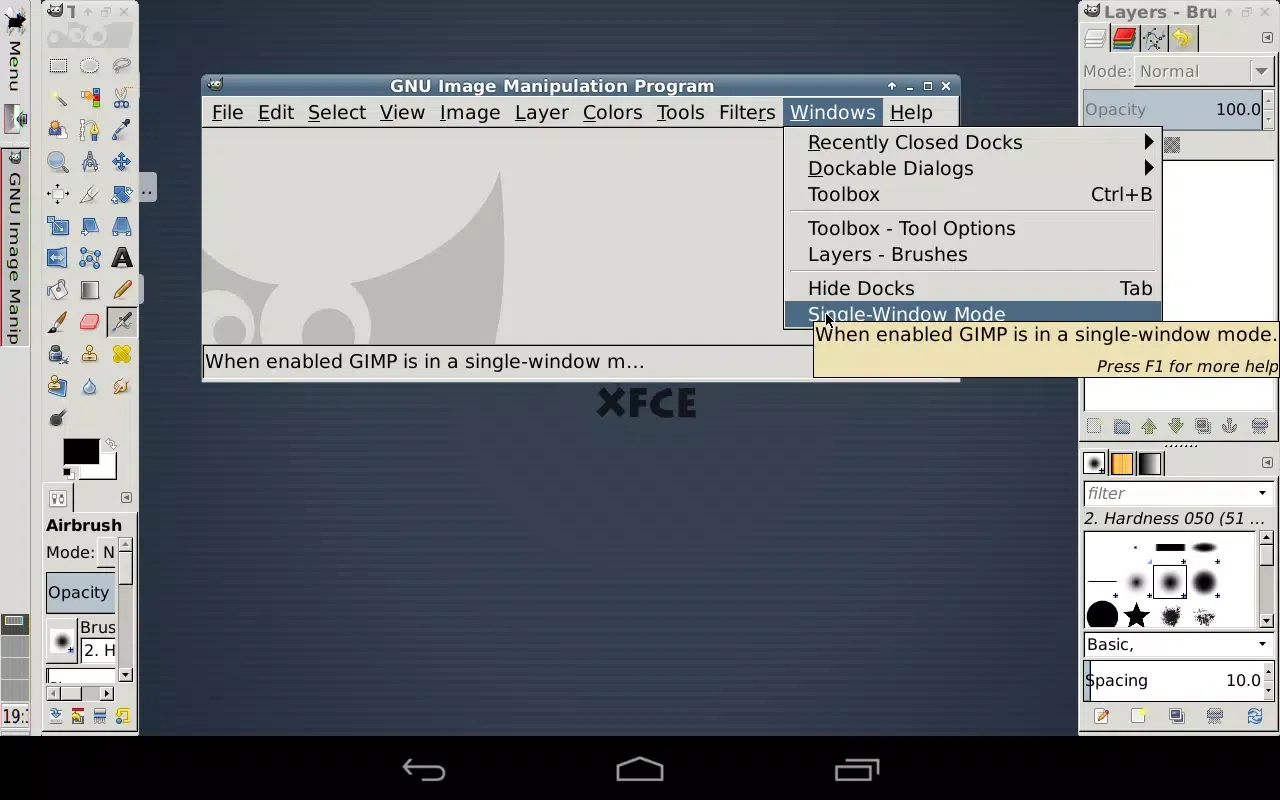Click the black foreground color swatch
The image size is (1280, 800).
(80, 451)
